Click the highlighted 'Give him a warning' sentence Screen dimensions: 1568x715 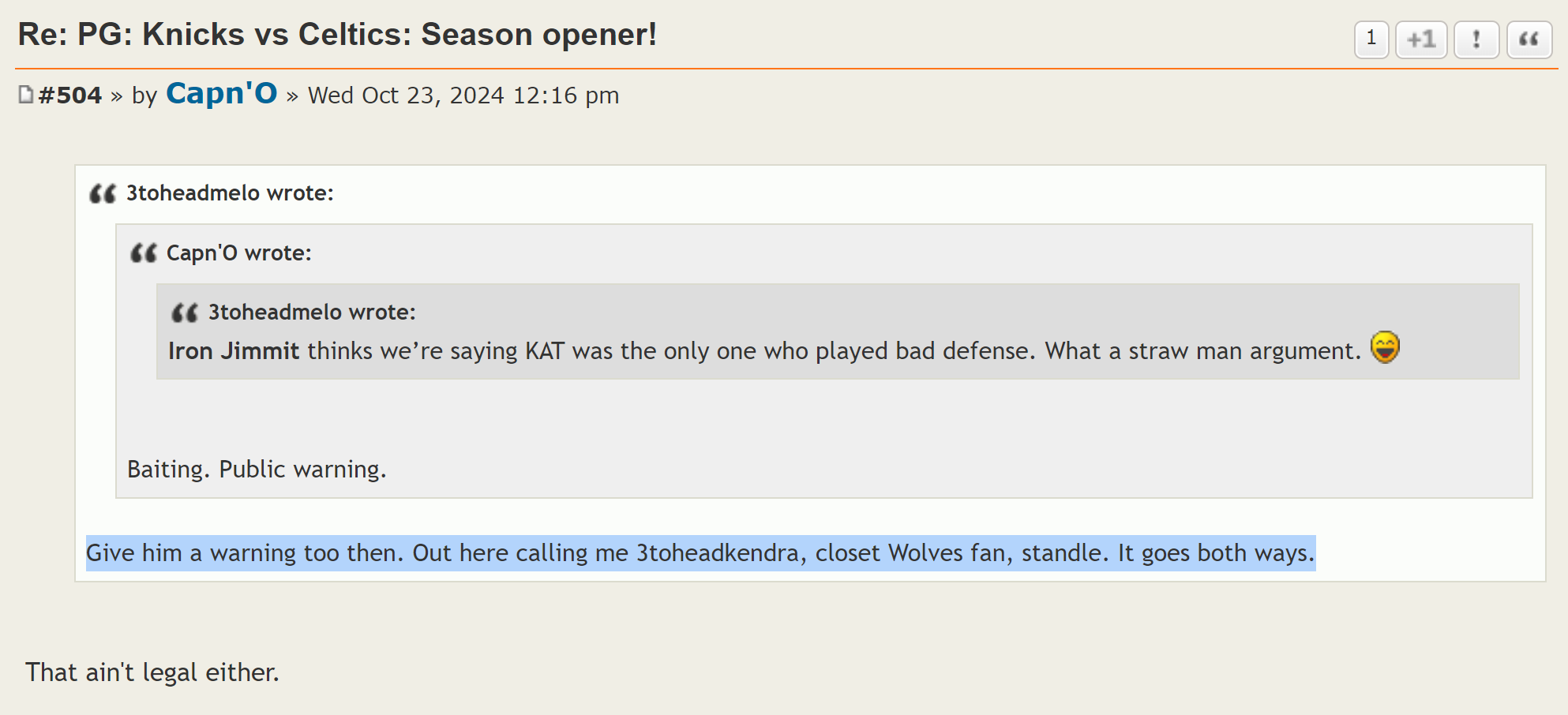coord(700,553)
